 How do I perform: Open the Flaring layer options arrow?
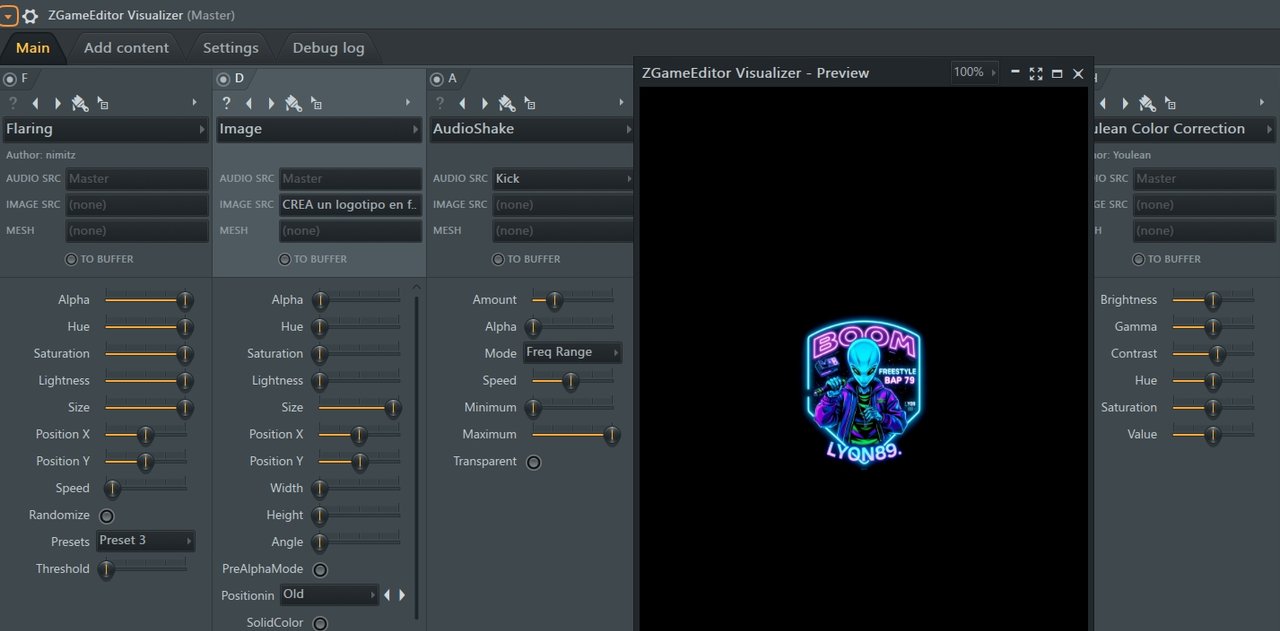click(x=194, y=103)
